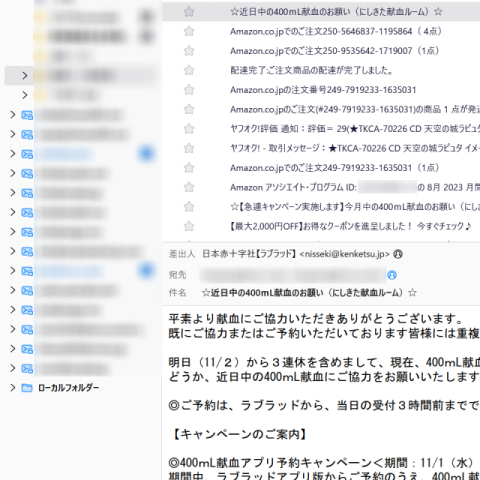Star the ヤフオク!評価 通知 email

click(189, 129)
